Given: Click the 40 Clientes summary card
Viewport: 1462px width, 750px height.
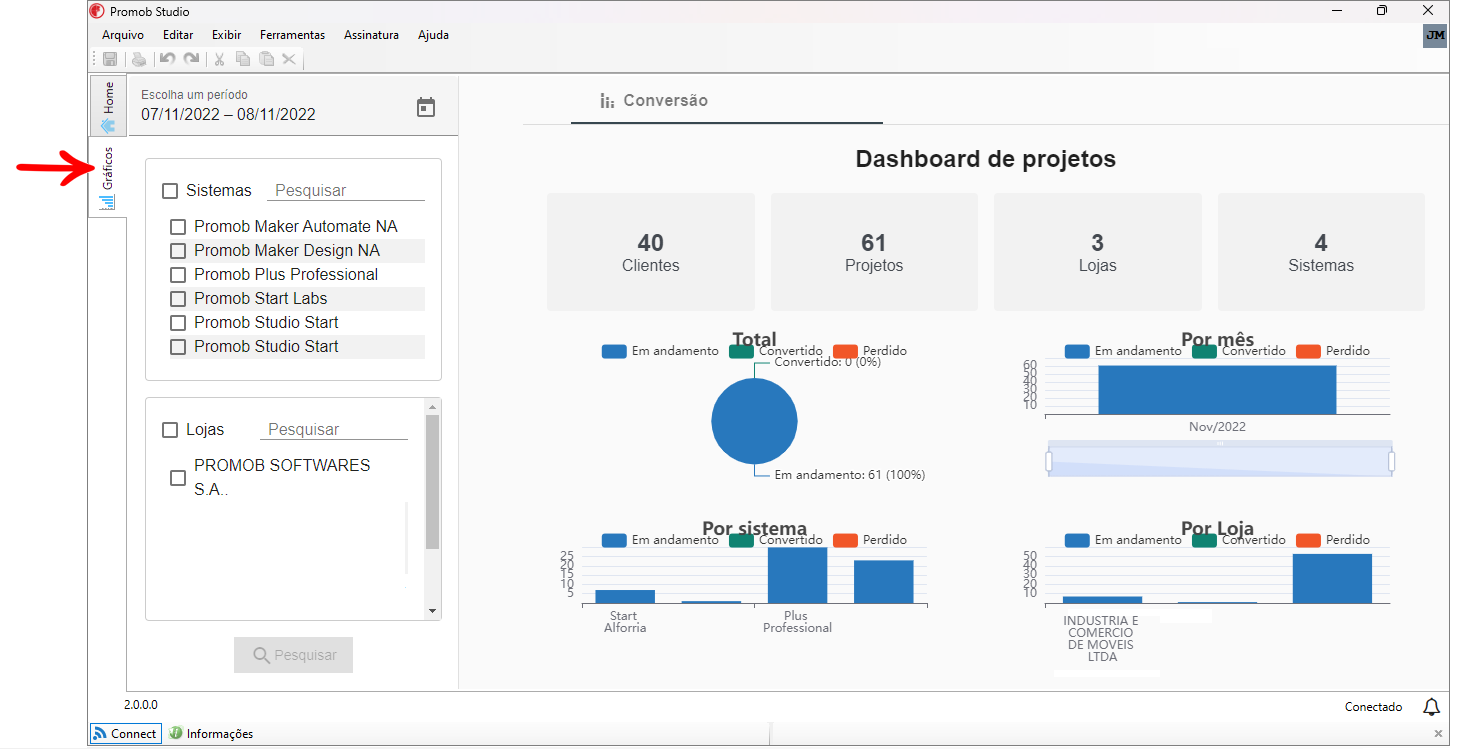Looking at the screenshot, I should coord(651,252).
